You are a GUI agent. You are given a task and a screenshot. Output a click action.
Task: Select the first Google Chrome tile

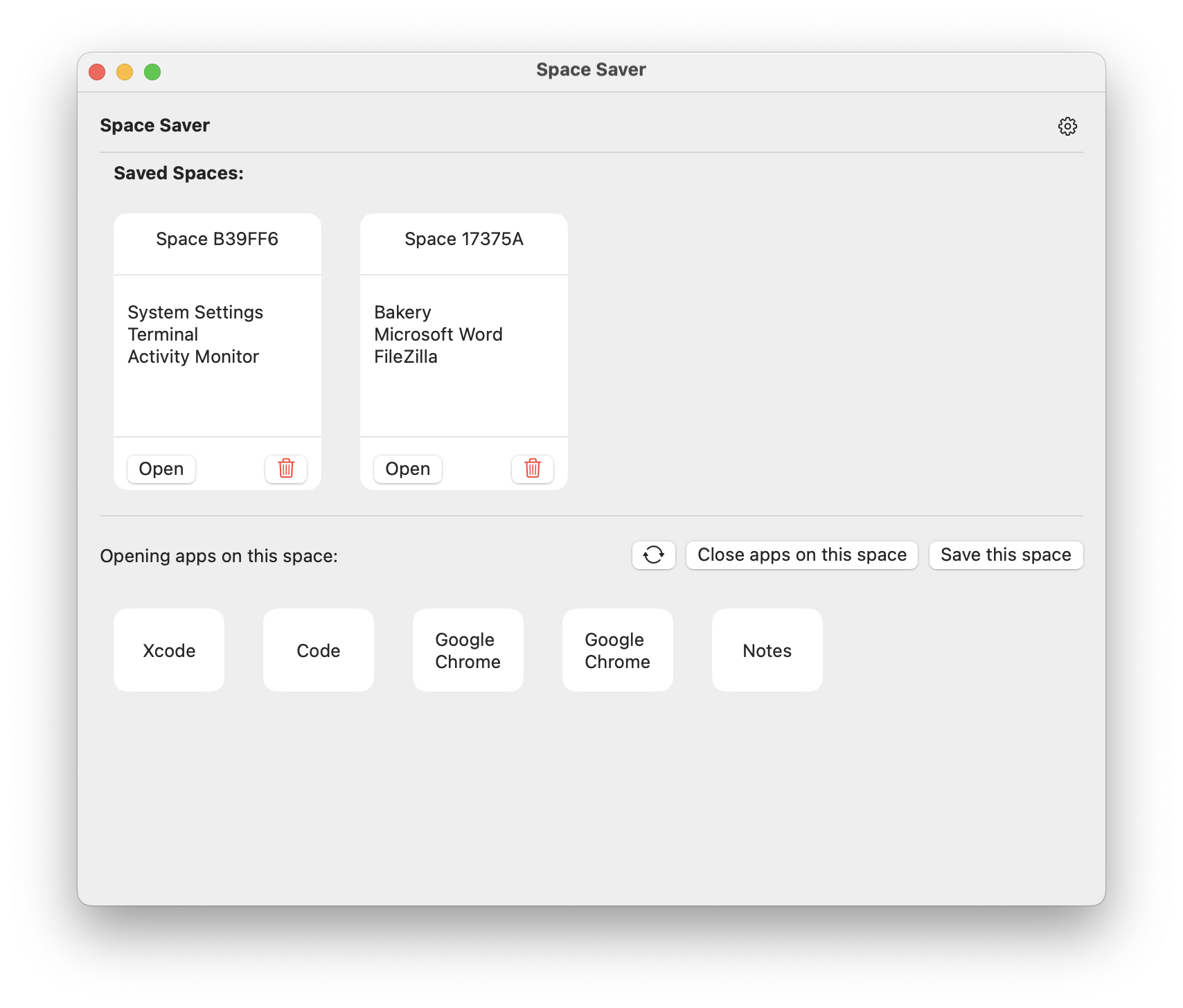[468, 650]
